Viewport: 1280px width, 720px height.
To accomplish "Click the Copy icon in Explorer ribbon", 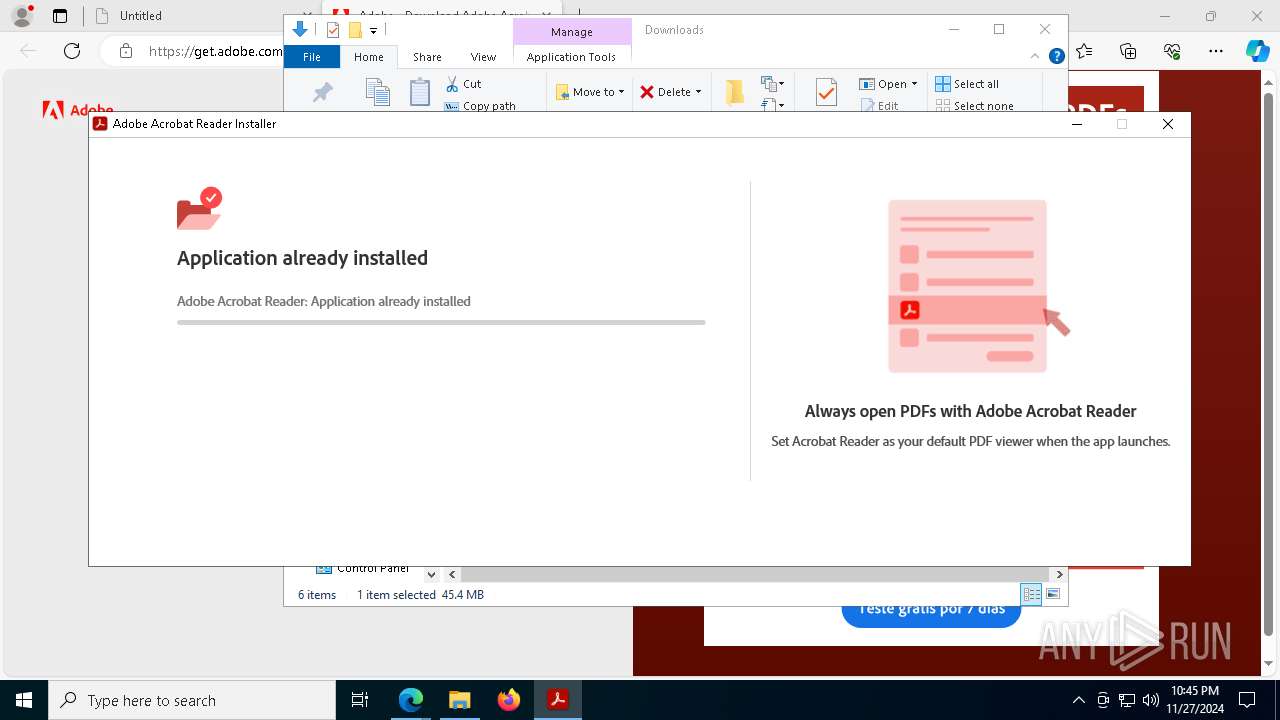I will 377,92.
